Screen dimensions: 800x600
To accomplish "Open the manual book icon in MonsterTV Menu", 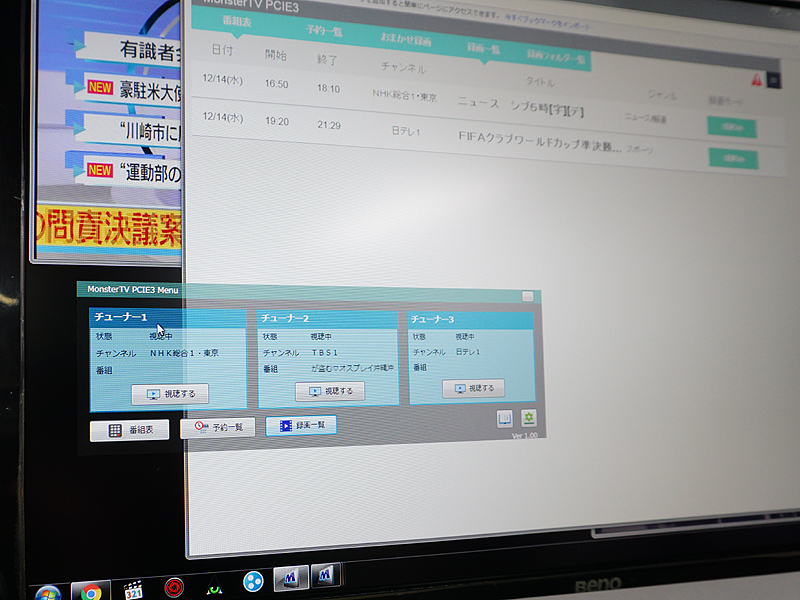I will [x=505, y=419].
